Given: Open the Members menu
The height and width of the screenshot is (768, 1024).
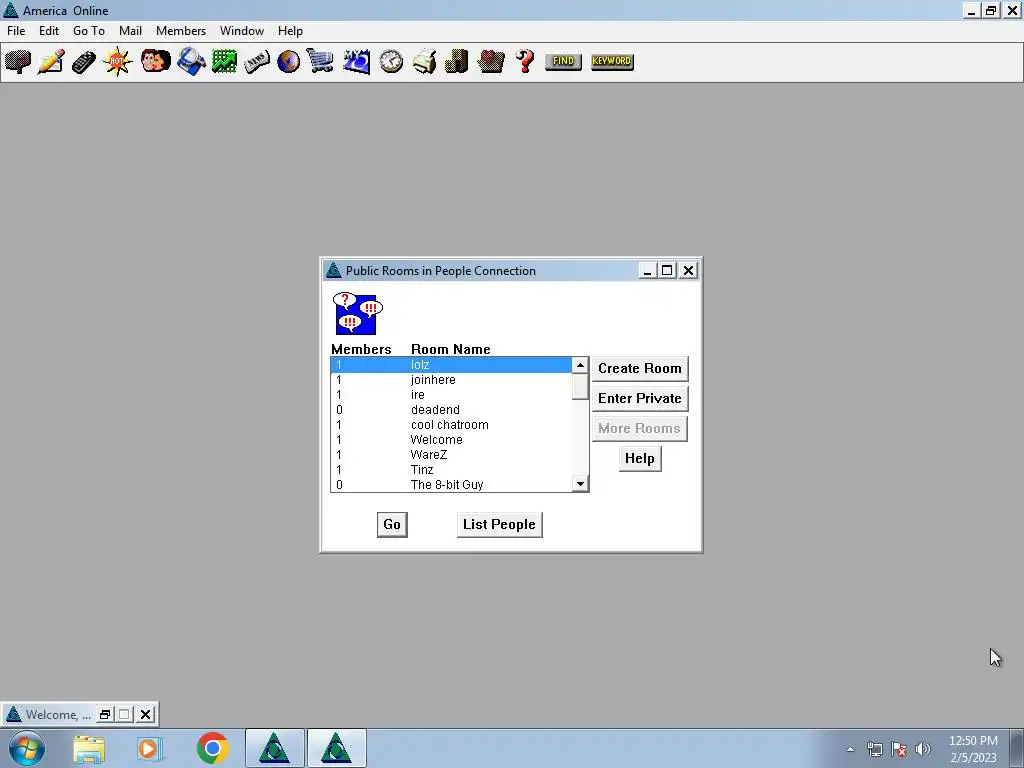Looking at the screenshot, I should 180,31.
